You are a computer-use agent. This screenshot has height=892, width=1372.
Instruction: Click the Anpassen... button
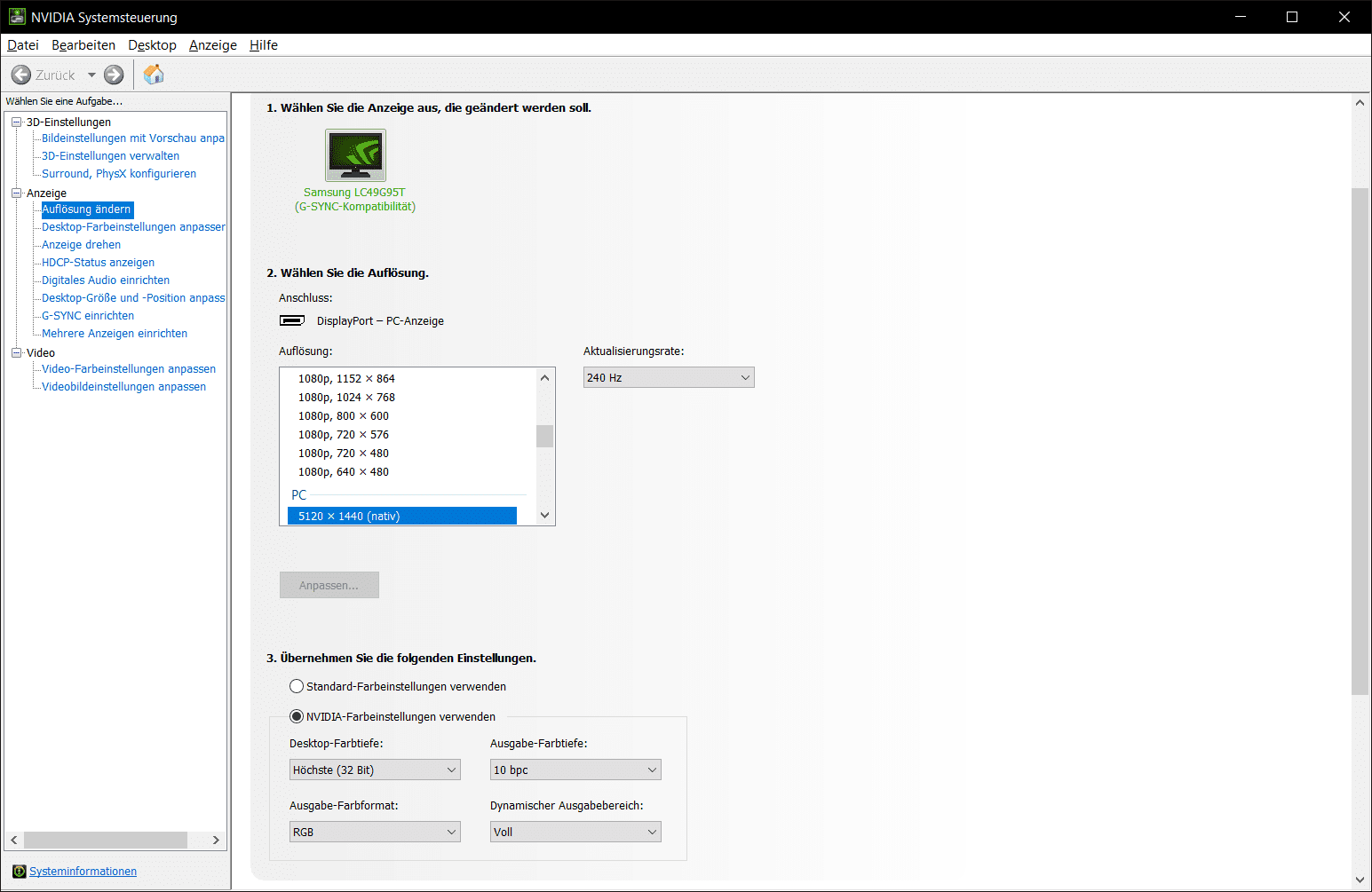click(329, 585)
